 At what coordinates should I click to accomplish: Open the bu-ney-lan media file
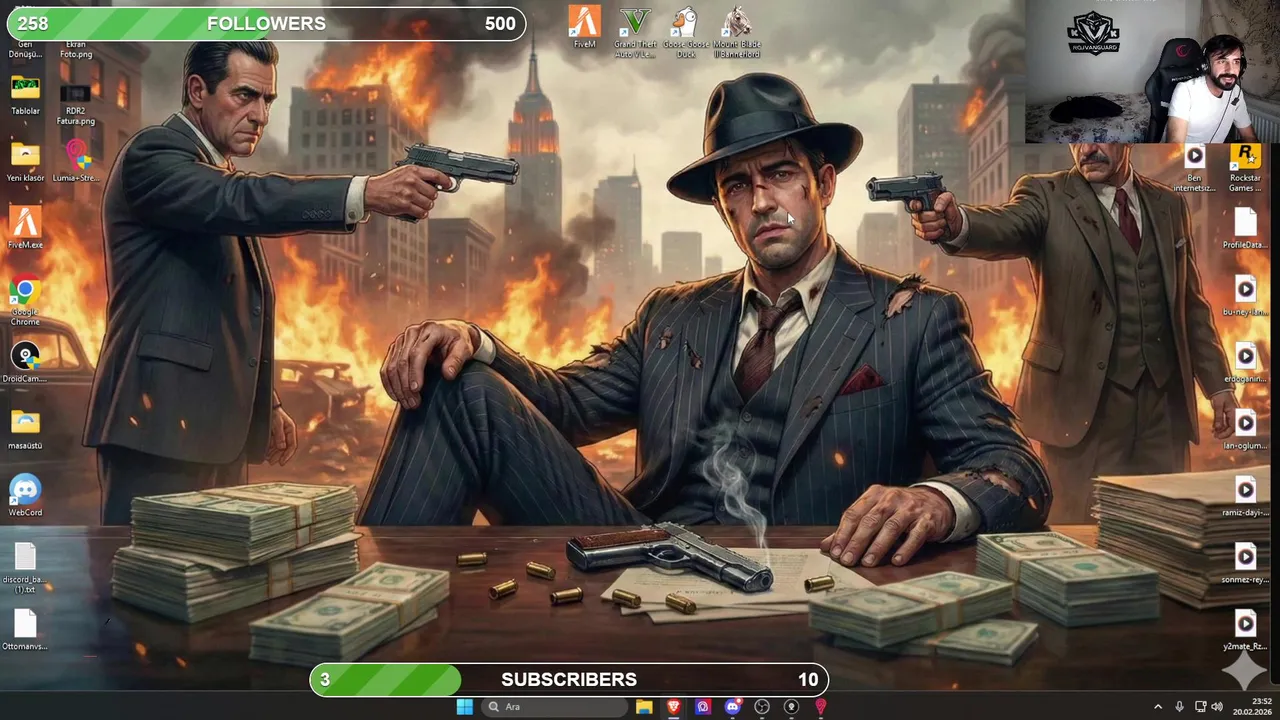click(x=1245, y=296)
